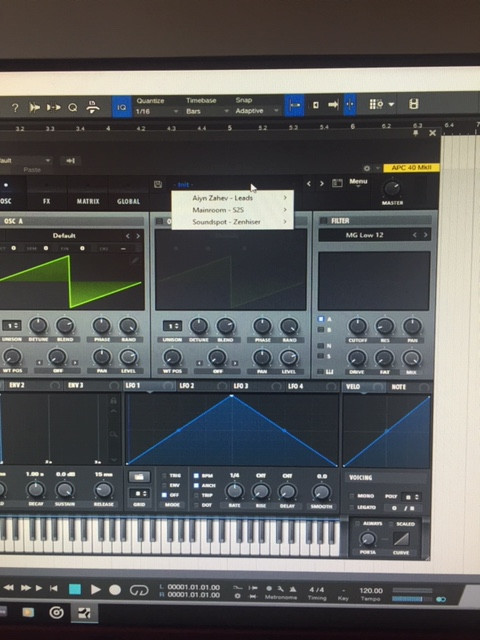
Task: Enable the LEGATO checkbox
Action: coord(351,507)
